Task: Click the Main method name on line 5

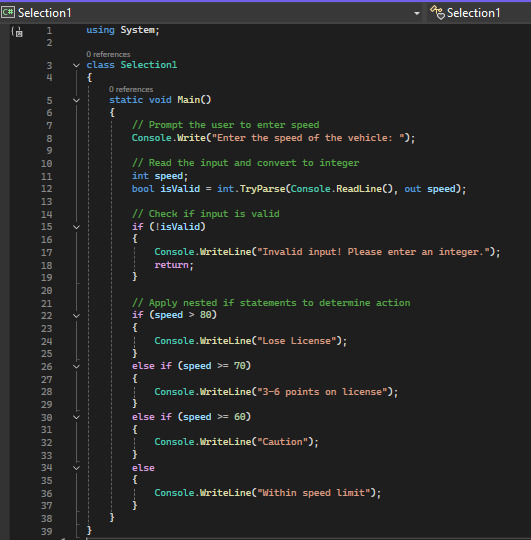Action: click(x=188, y=100)
